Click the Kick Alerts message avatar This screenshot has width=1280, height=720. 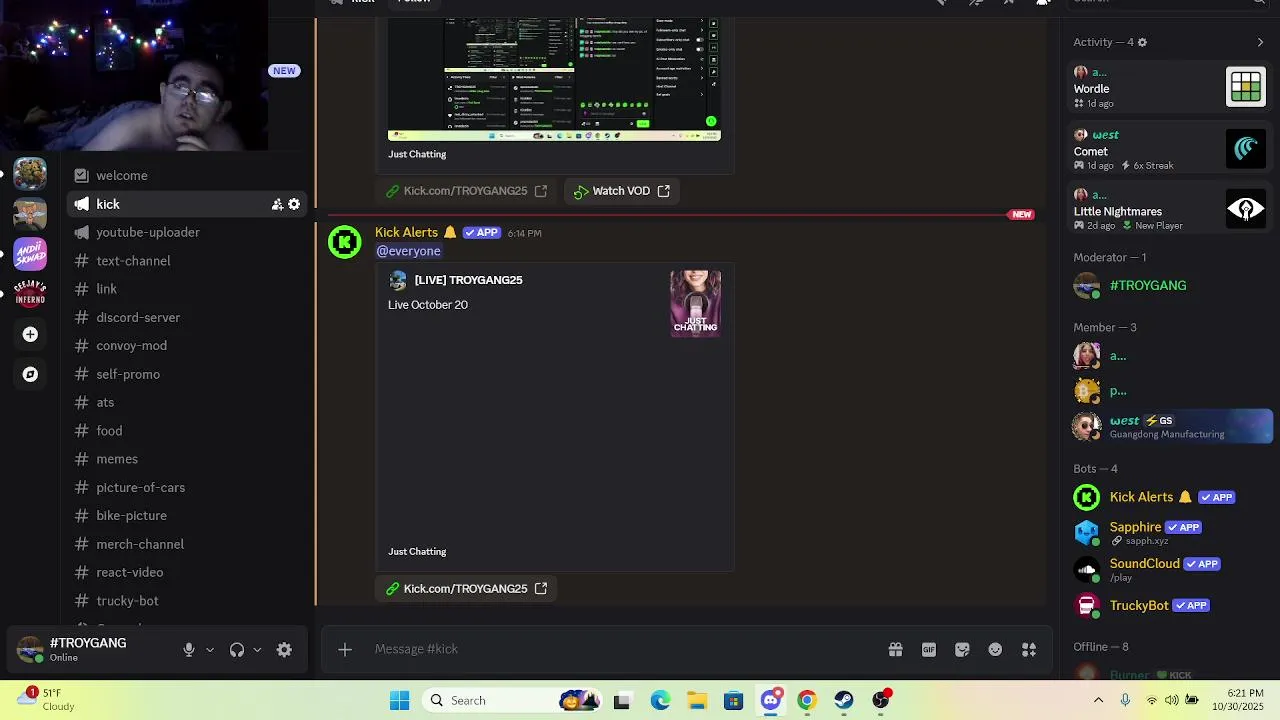coord(345,242)
